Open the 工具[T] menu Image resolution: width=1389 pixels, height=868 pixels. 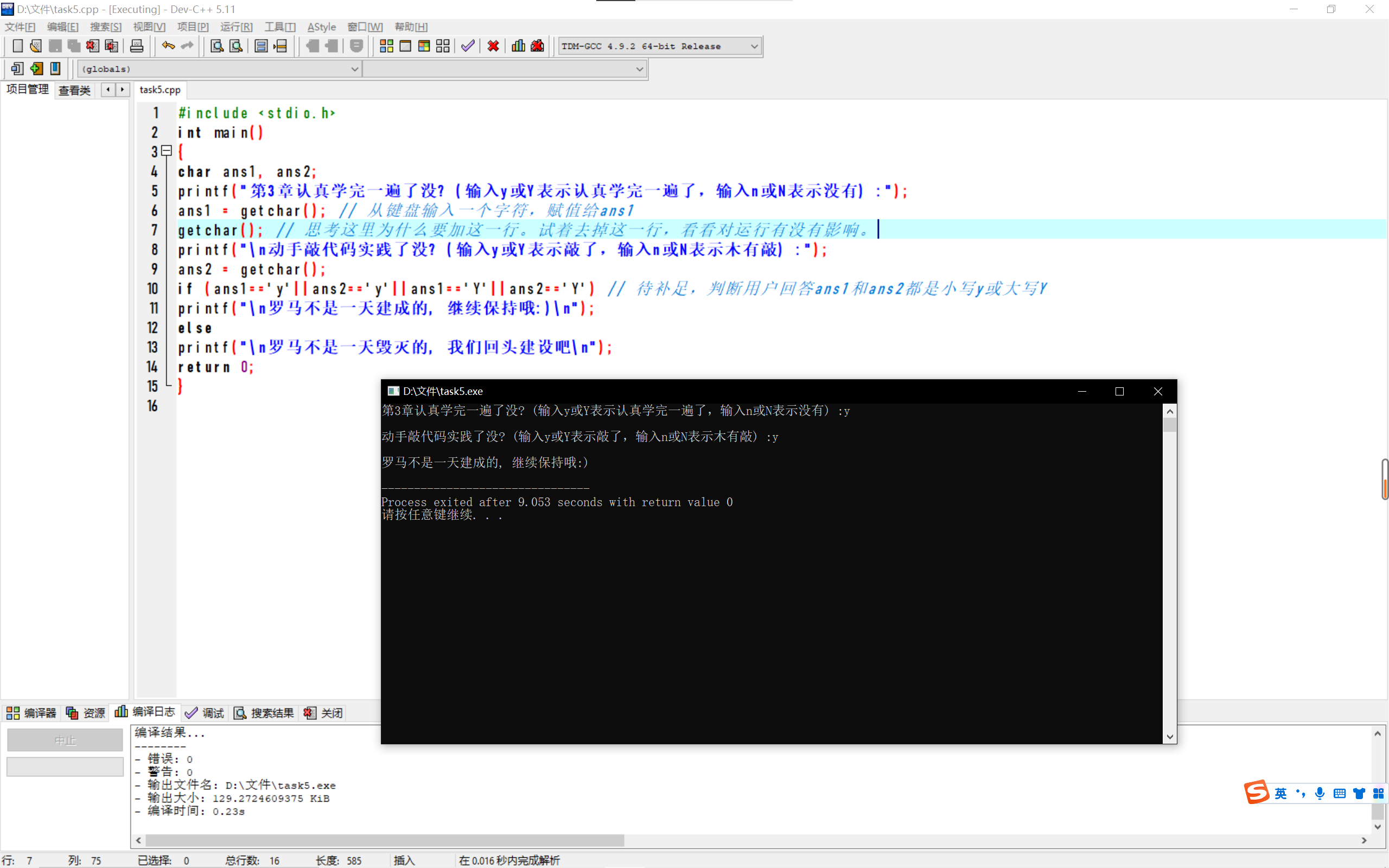[x=279, y=27]
